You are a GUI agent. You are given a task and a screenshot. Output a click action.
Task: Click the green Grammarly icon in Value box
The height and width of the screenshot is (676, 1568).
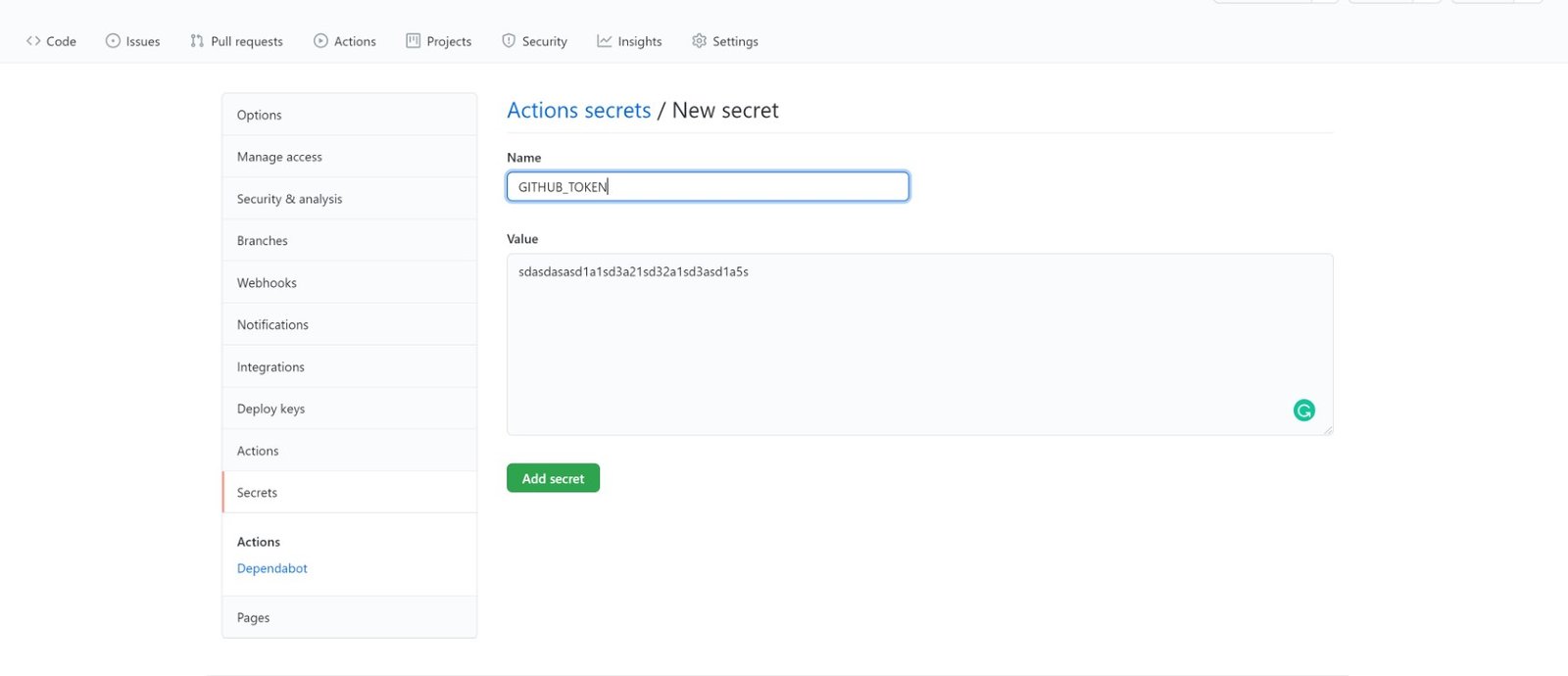click(x=1303, y=410)
